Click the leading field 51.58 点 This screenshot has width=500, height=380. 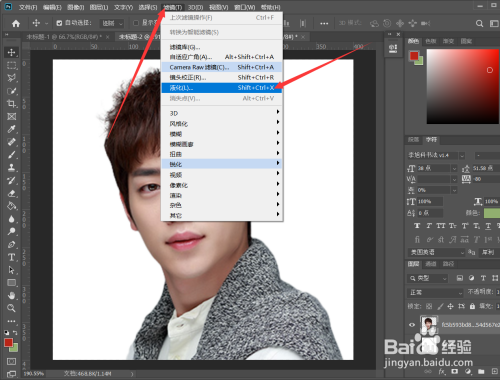click(x=485, y=168)
